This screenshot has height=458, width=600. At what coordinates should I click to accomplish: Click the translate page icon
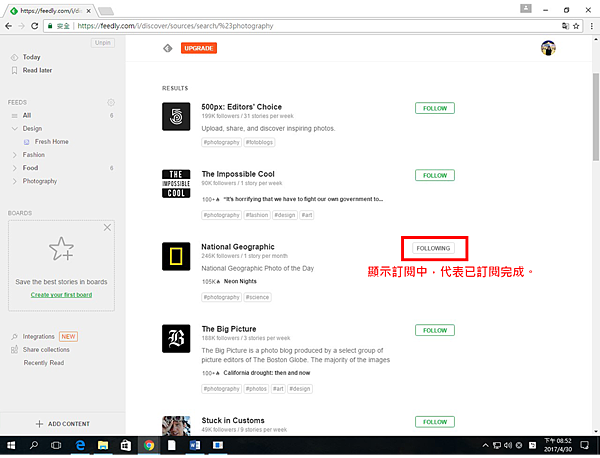pos(564,26)
